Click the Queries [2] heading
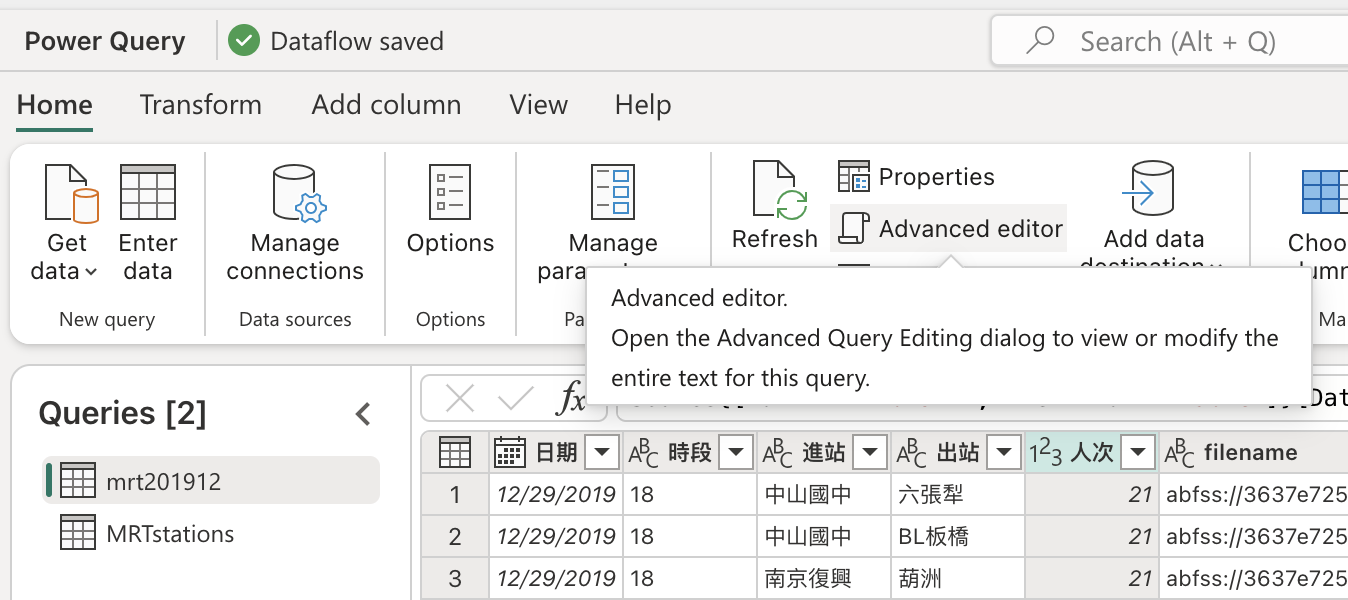 click(x=122, y=413)
